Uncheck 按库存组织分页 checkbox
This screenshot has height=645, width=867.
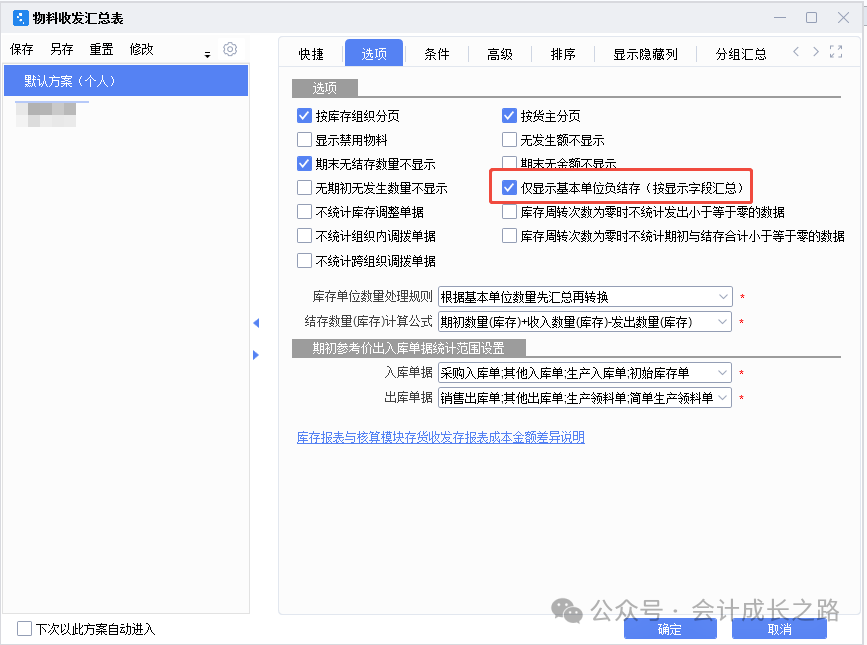305,116
